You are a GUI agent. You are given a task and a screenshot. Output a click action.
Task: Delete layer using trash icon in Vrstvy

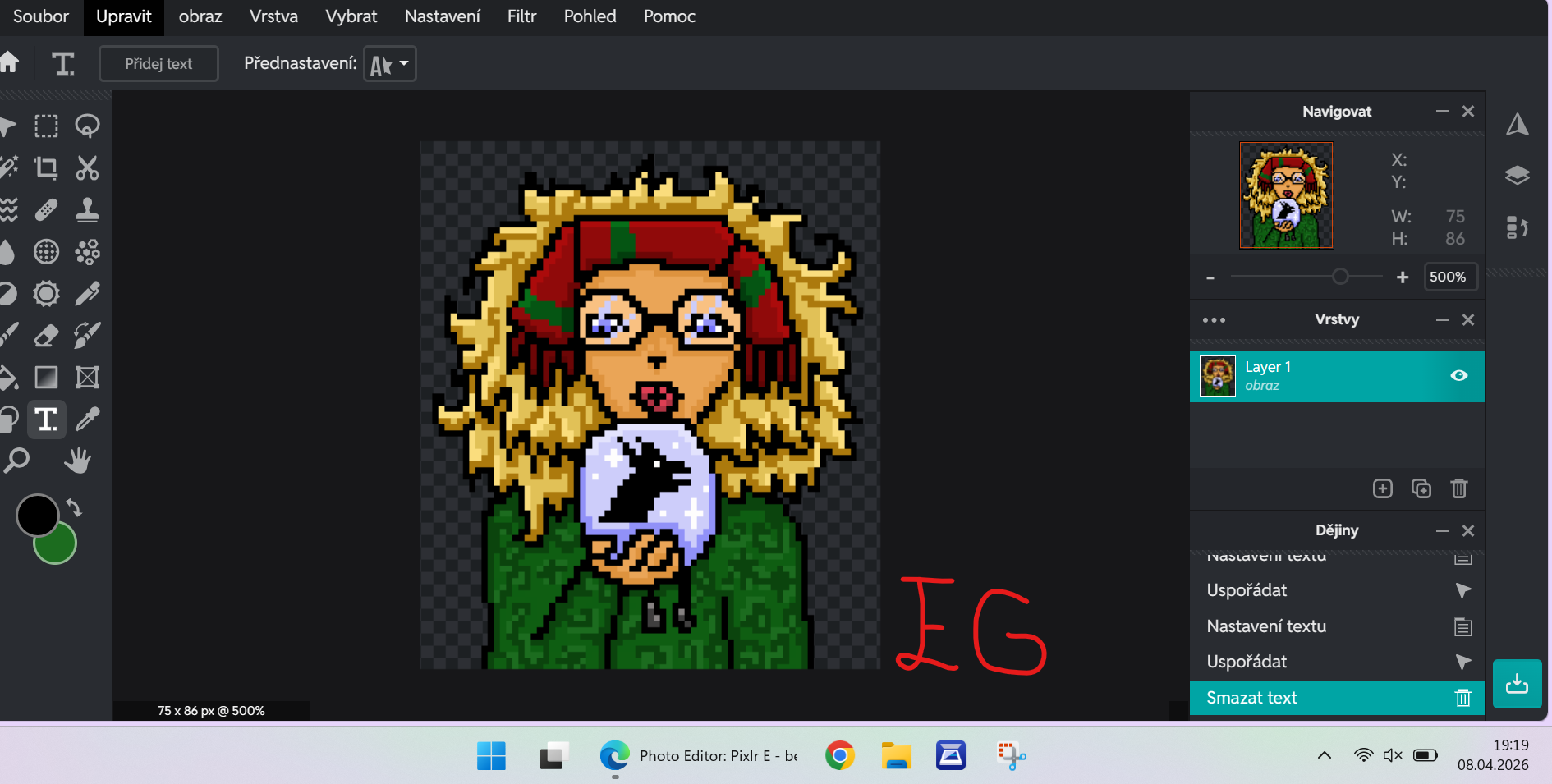point(1458,488)
